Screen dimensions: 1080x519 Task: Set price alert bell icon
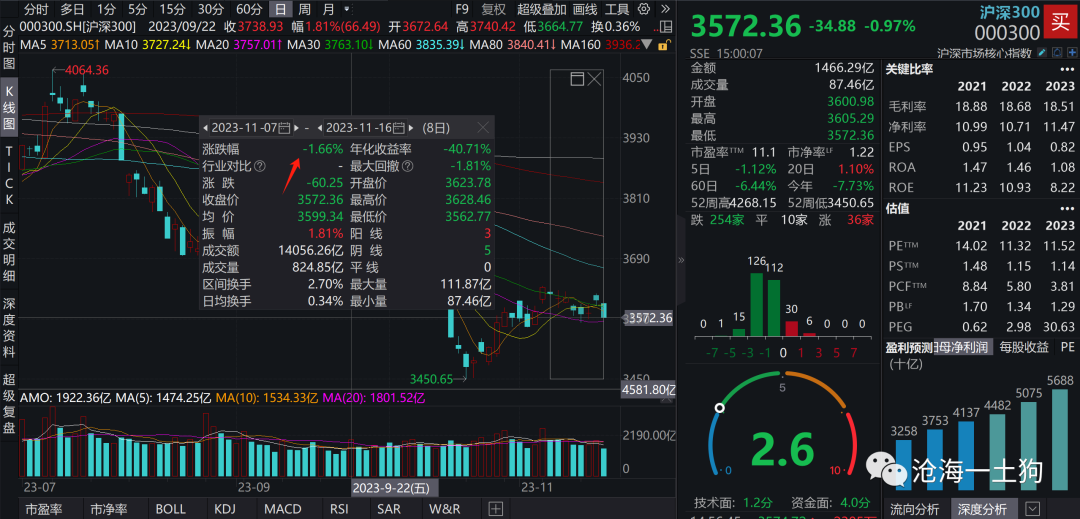click(x=1057, y=52)
